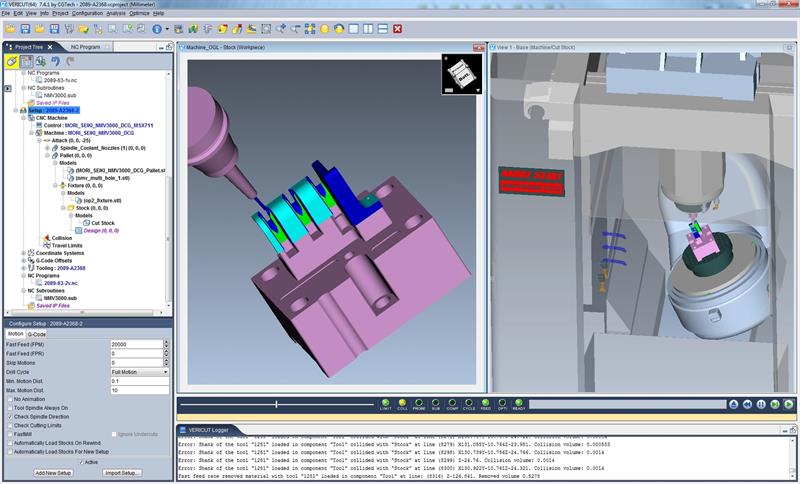Open the Project menu

(x=60, y=13)
